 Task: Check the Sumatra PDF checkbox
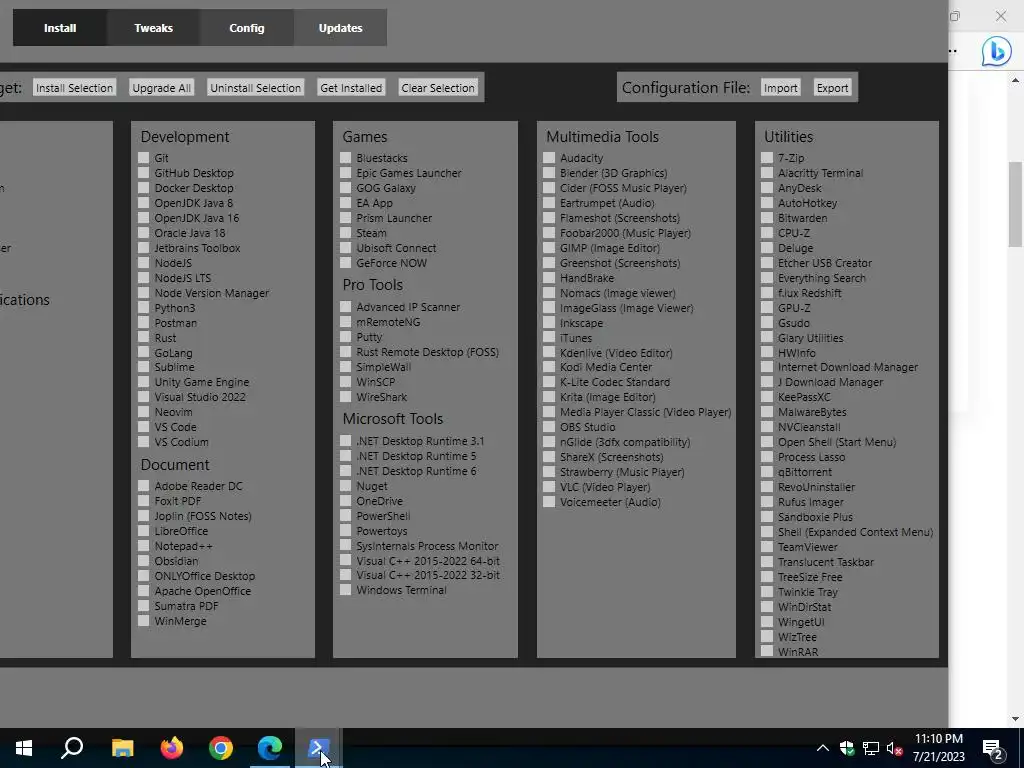[x=144, y=605]
